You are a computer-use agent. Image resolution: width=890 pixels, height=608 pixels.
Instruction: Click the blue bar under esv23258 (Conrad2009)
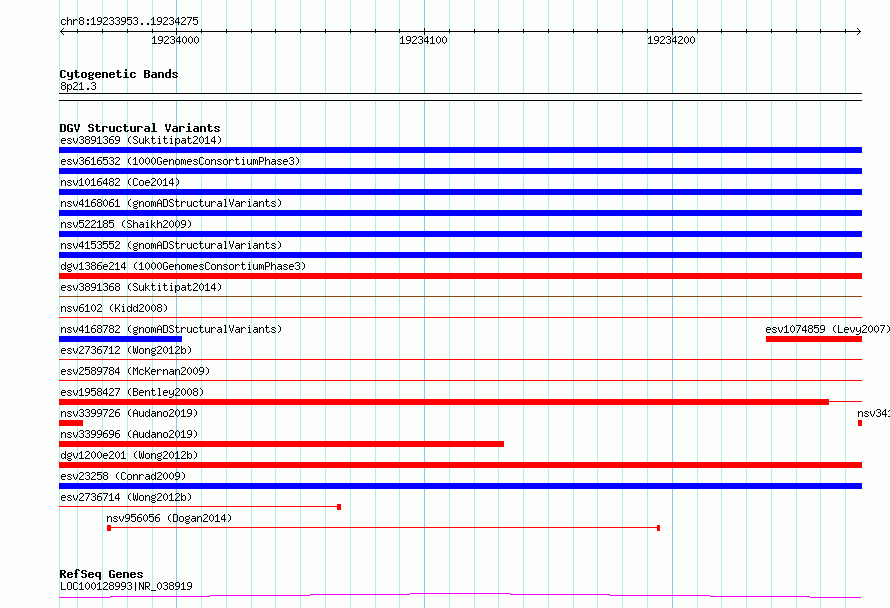tap(460, 486)
